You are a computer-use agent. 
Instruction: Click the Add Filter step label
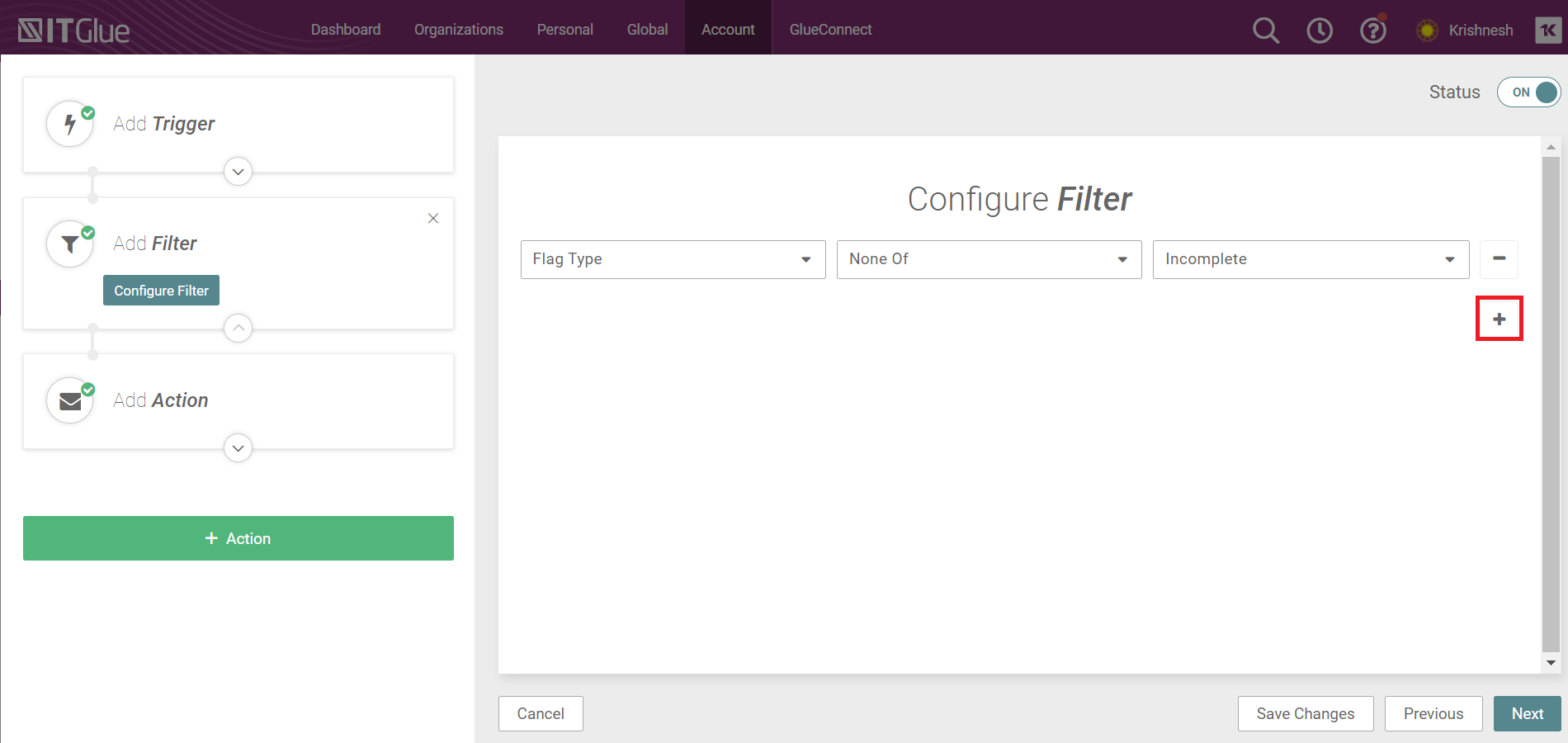point(155,244)
